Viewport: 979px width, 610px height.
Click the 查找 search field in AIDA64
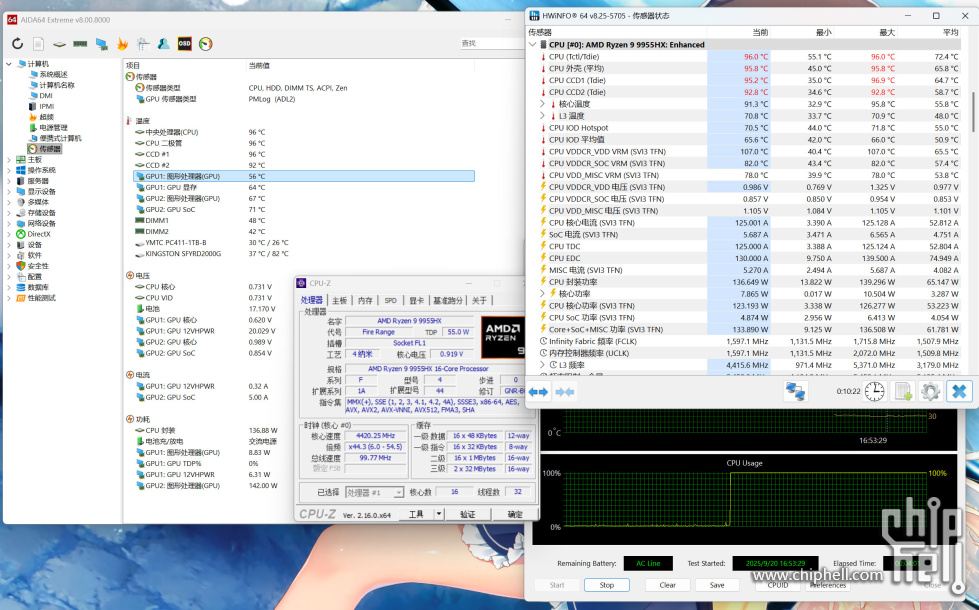[x=492, y=43]
